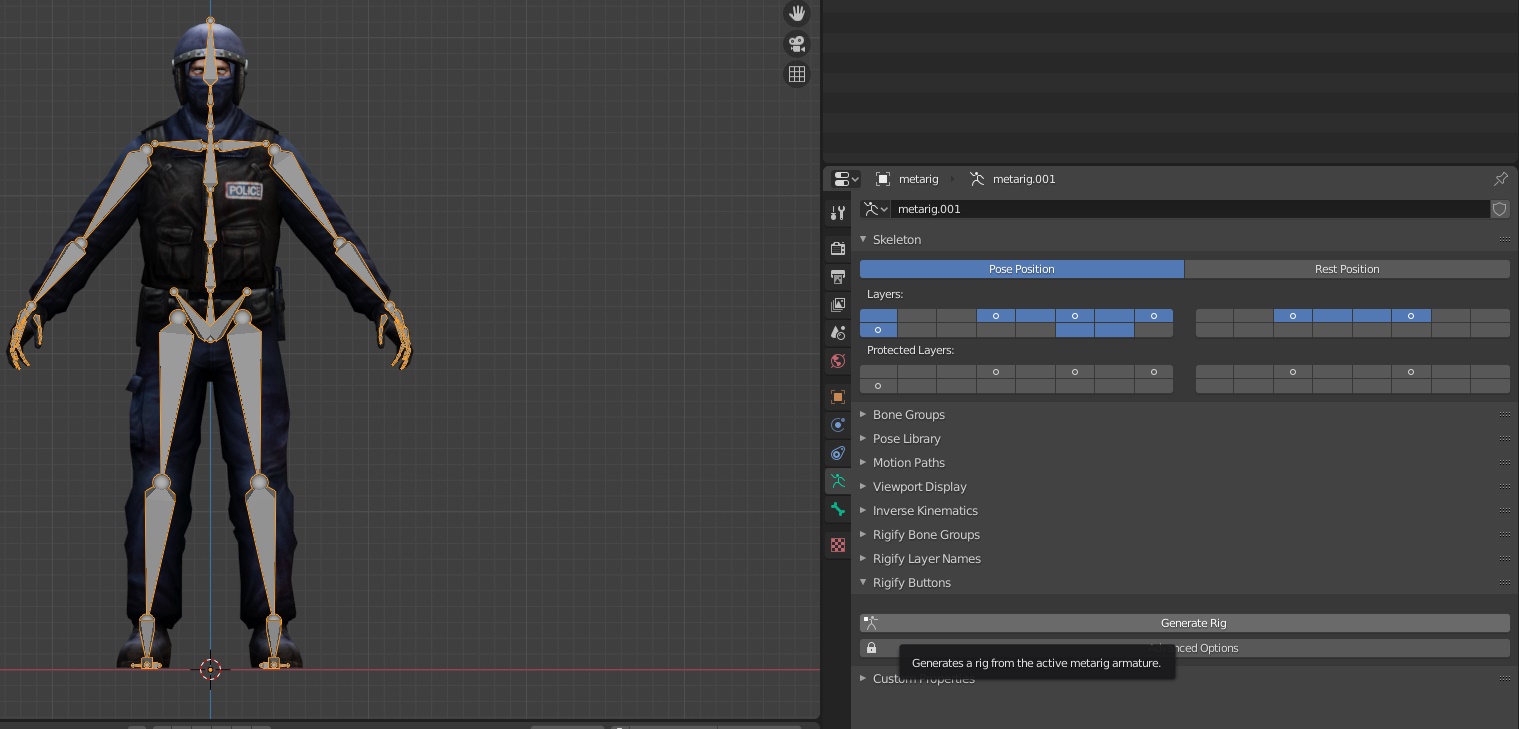The width and height of the screenshot is (1519, 729).
Task: Open the Output properties tab
Action: [x=838, y=276]
